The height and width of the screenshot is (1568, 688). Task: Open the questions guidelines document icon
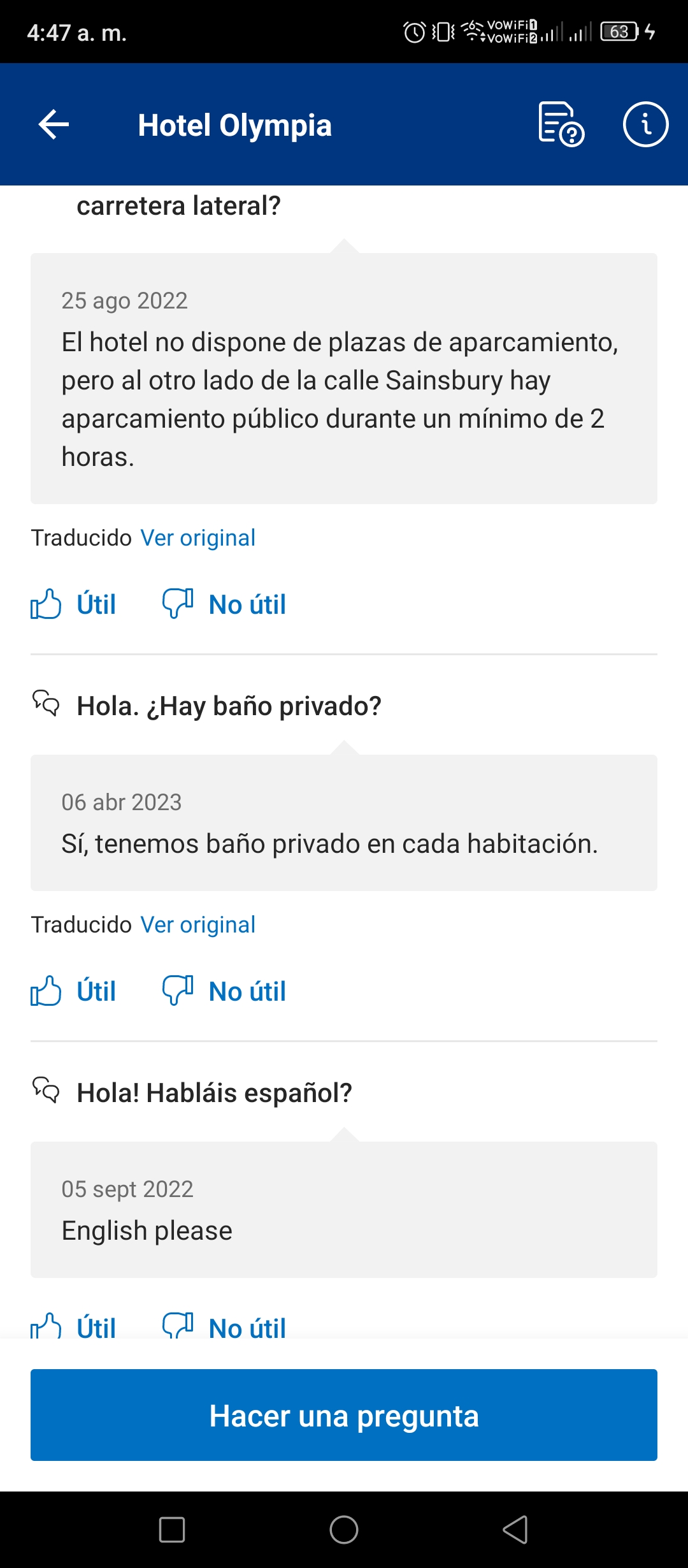[561, 124]
